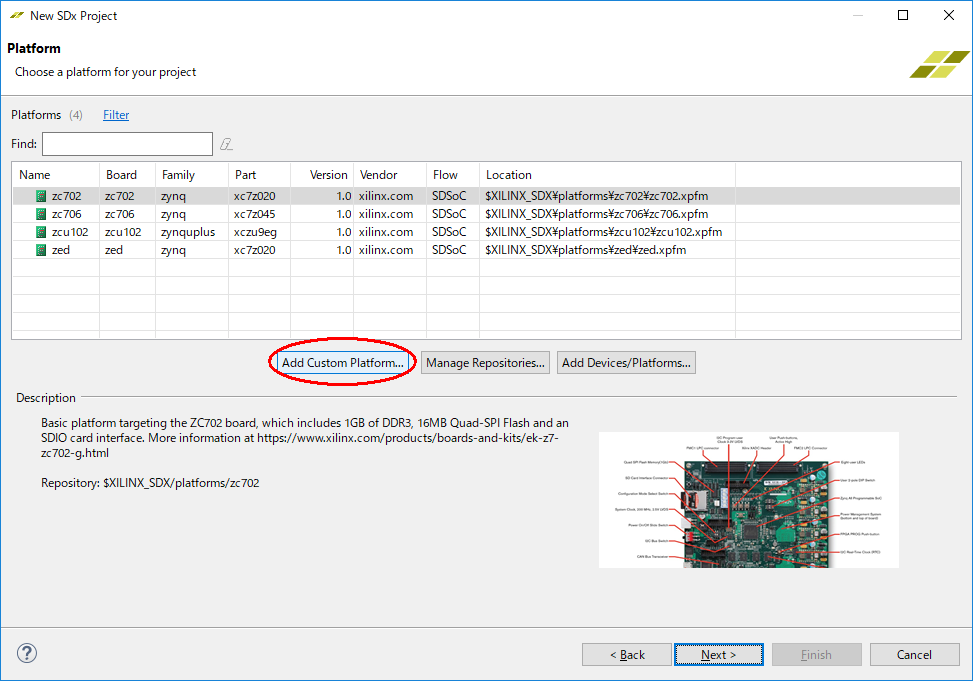This screenshot has width=973, height=681.
Task: Go Back to previous wizard page
Action: [627, 655]
